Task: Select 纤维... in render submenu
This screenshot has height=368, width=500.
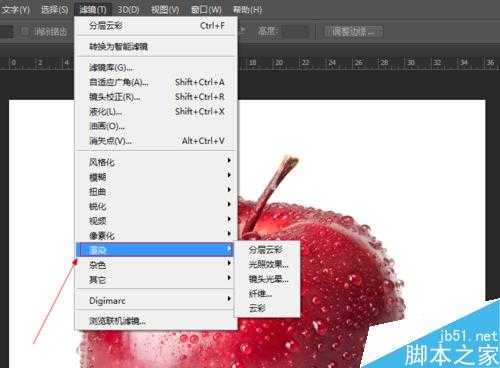Action: (x=267, y=294)
